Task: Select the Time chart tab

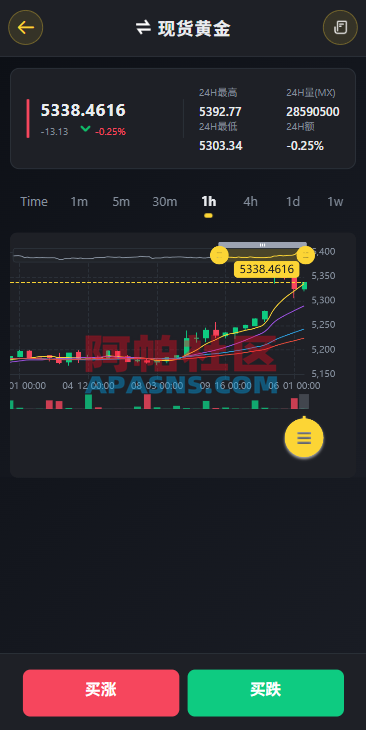Action: pyautogui.click(x=34, y=202)
